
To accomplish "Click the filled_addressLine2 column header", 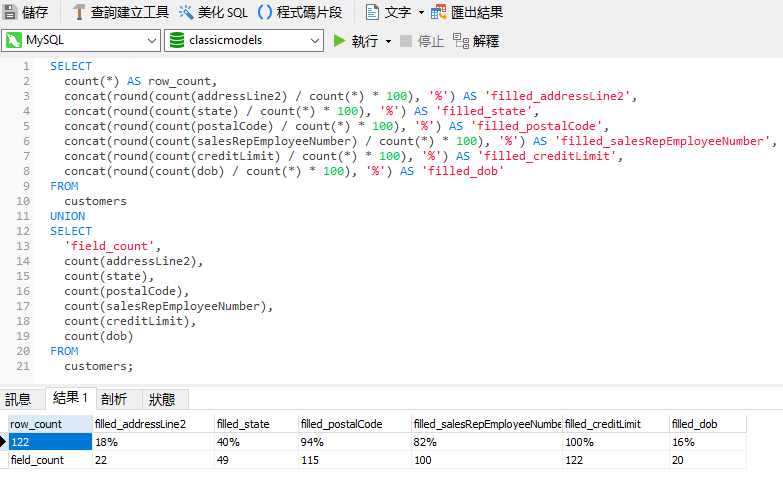I will pos(153,424).
